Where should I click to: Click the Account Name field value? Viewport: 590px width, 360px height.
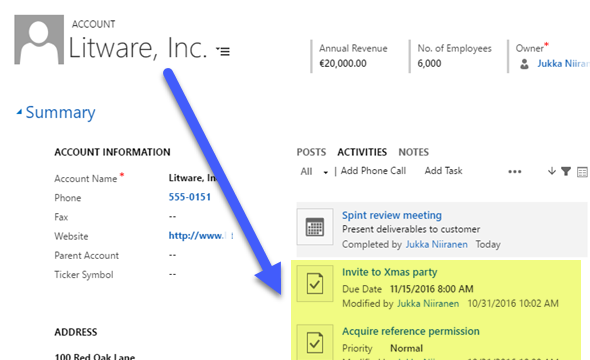pos(193,178)
